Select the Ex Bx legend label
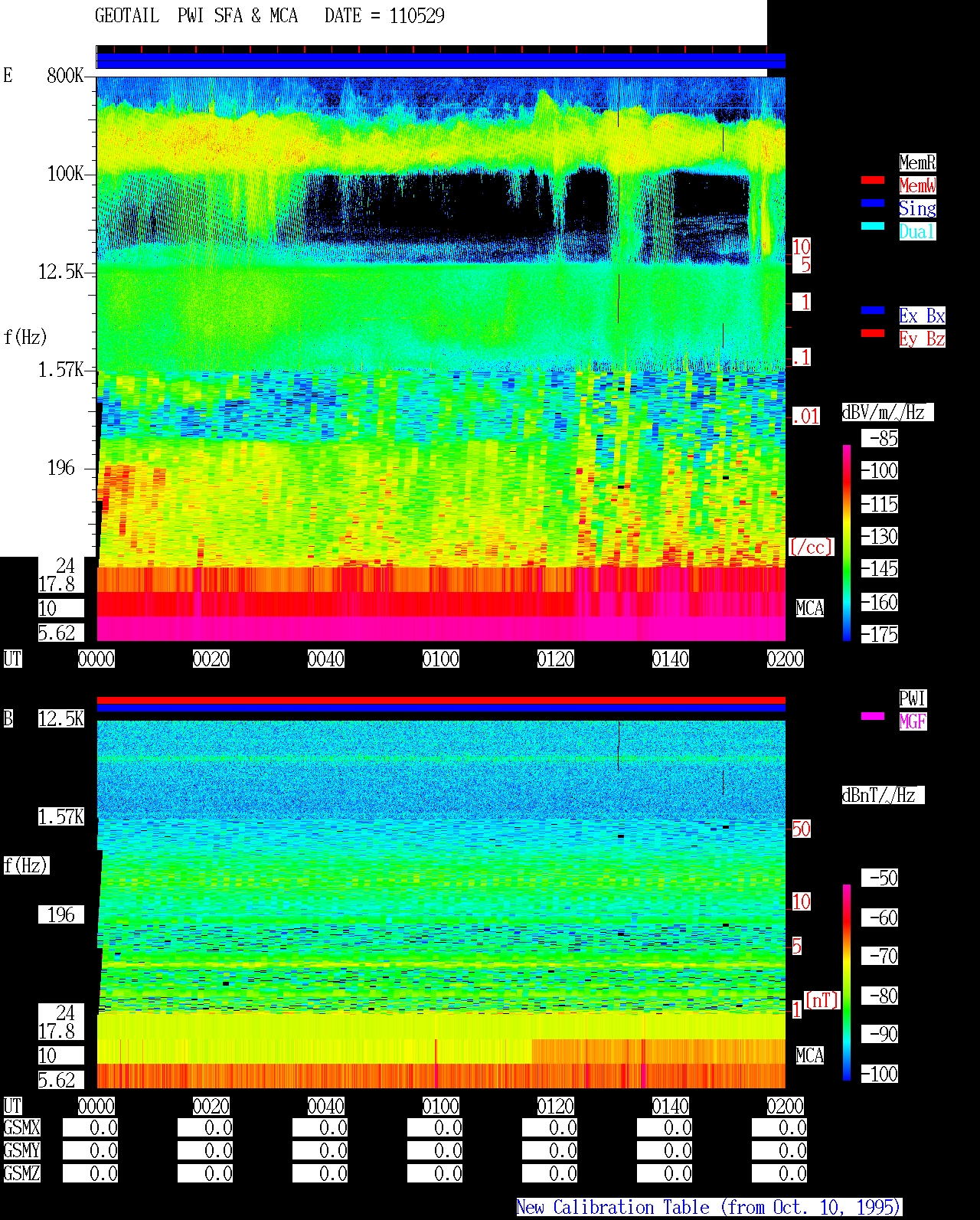The height and width of the screenshot is (1220, 980). [922, 316]
